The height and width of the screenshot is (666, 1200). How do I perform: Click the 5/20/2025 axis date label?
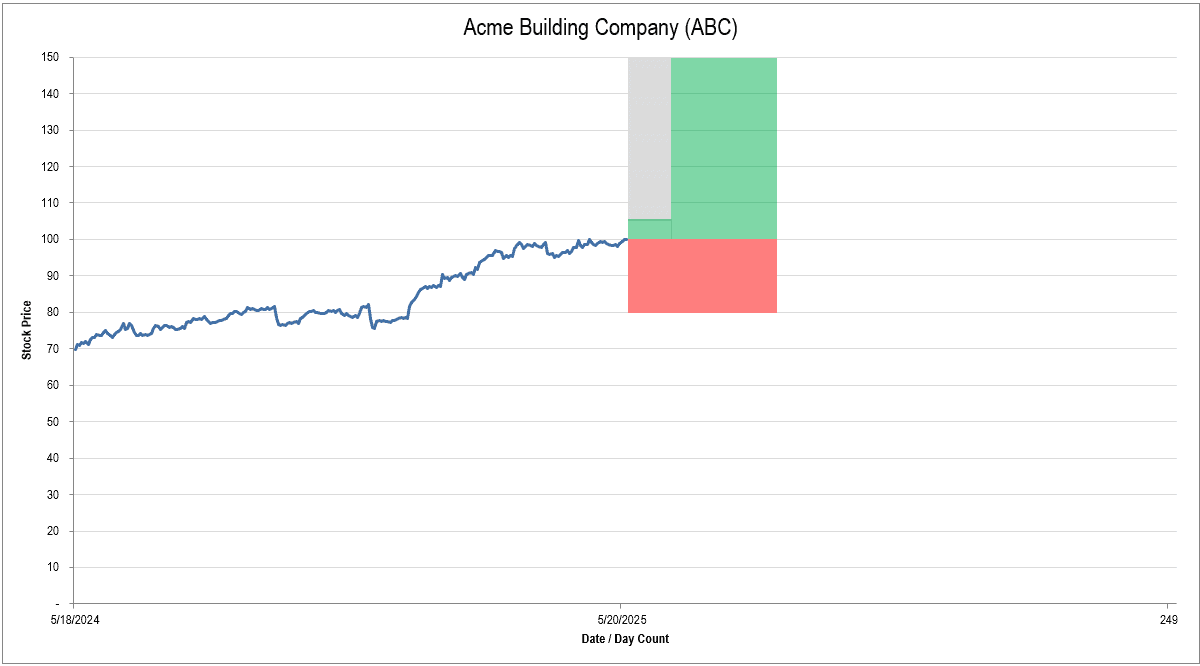(x=621, y=620)
